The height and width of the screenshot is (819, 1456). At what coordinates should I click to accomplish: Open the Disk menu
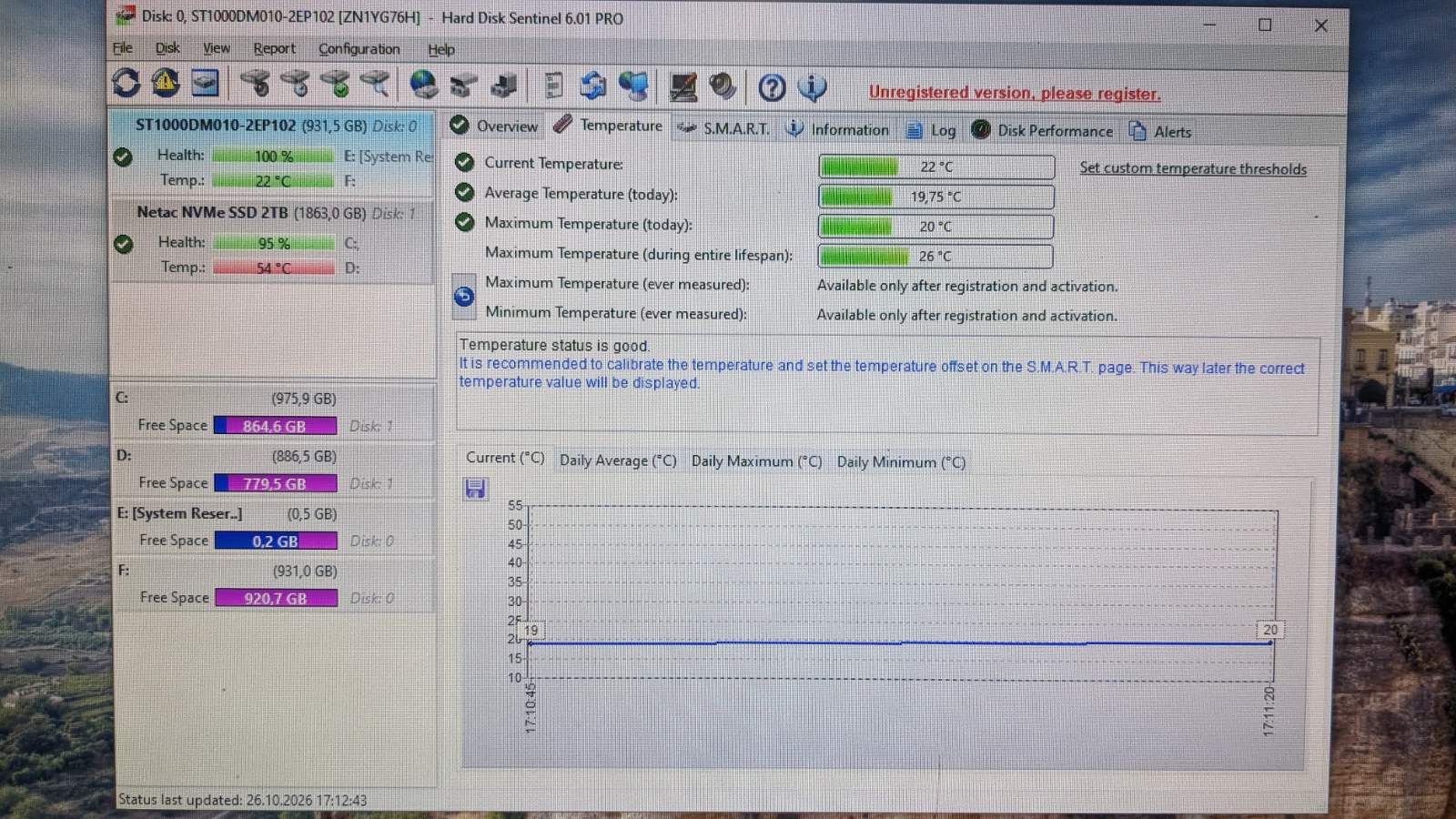point(167,48)
